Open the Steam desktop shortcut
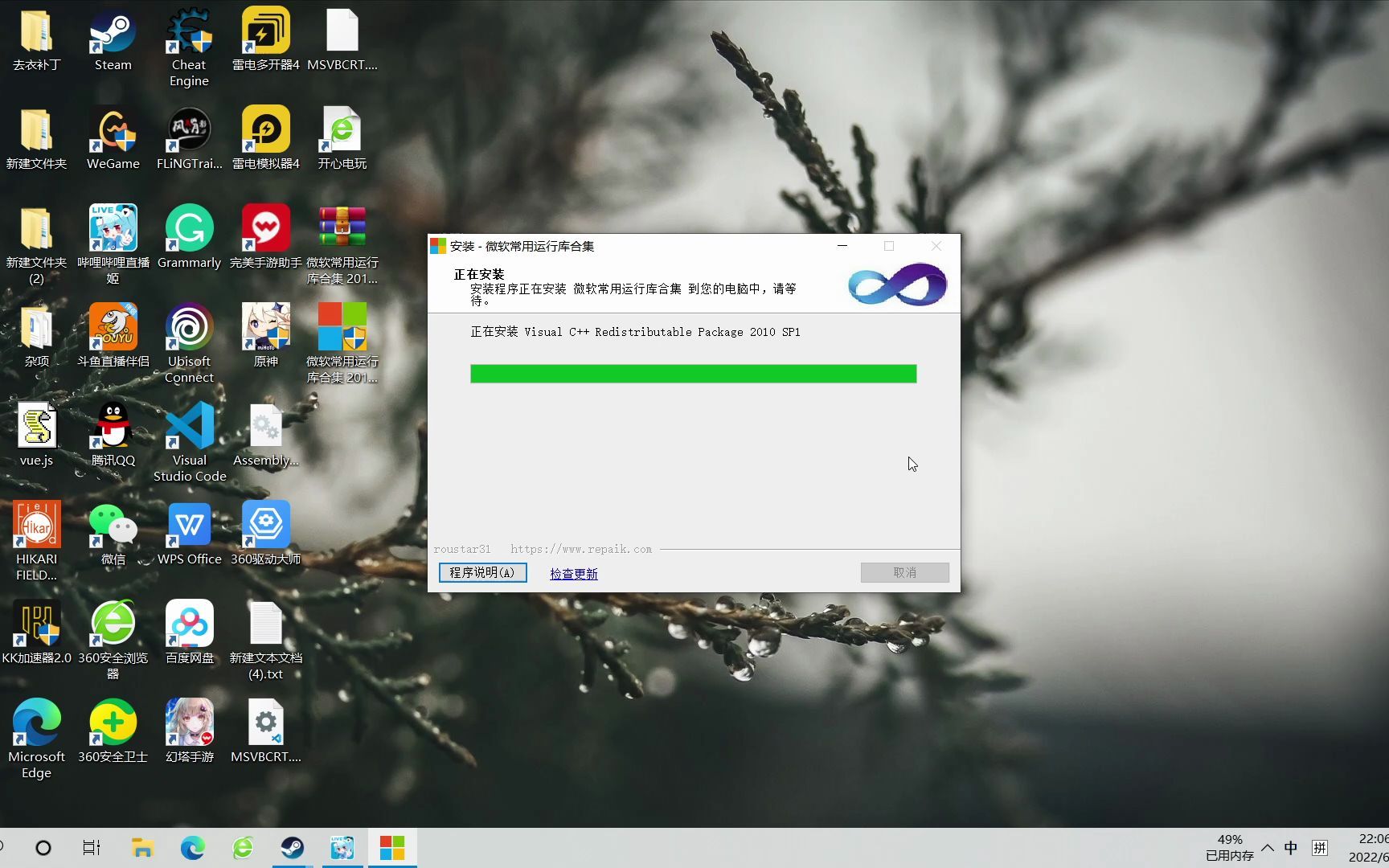1389x868 pixels. point(113,40)
